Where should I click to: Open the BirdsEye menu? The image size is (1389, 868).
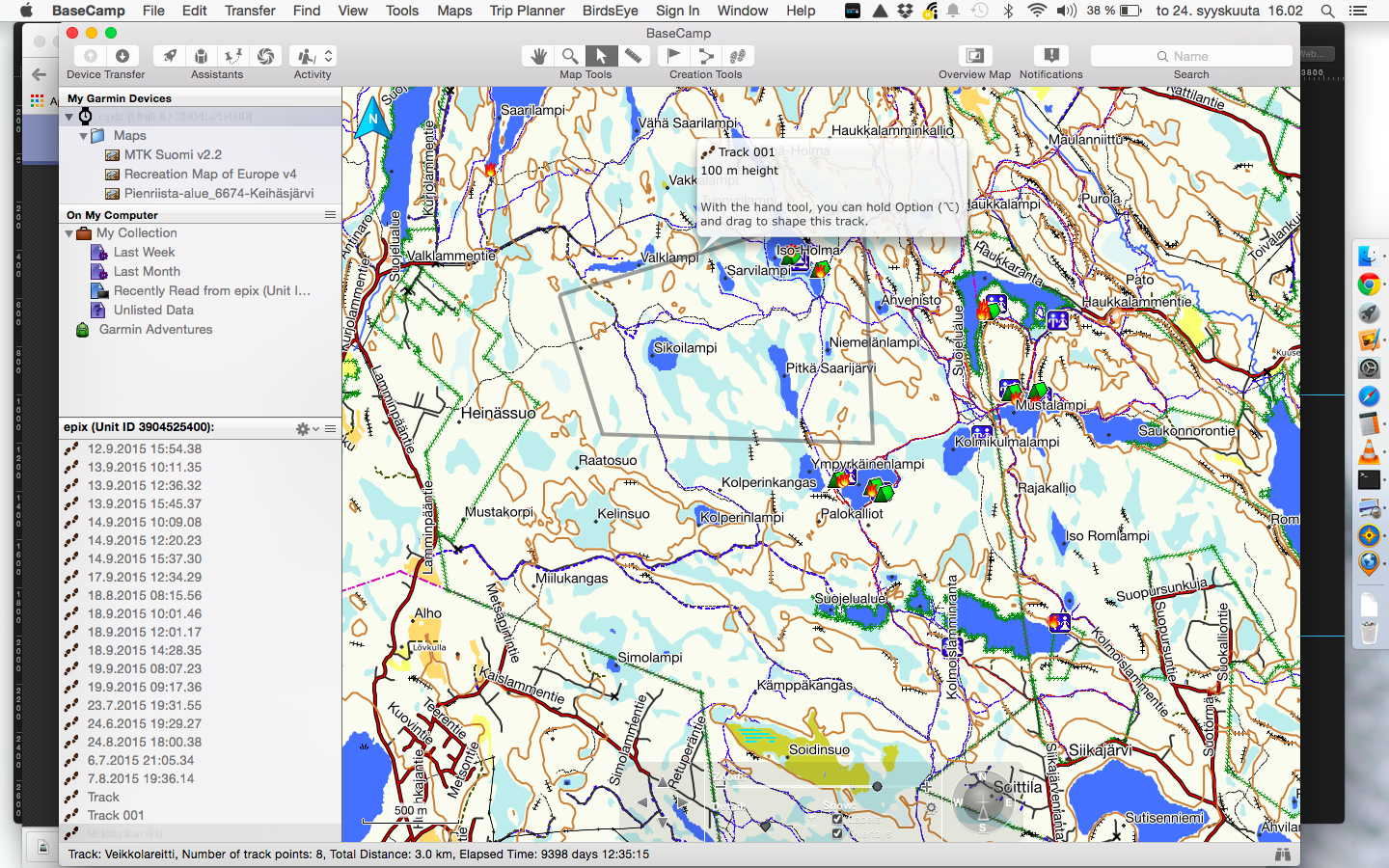pos(610,11)
